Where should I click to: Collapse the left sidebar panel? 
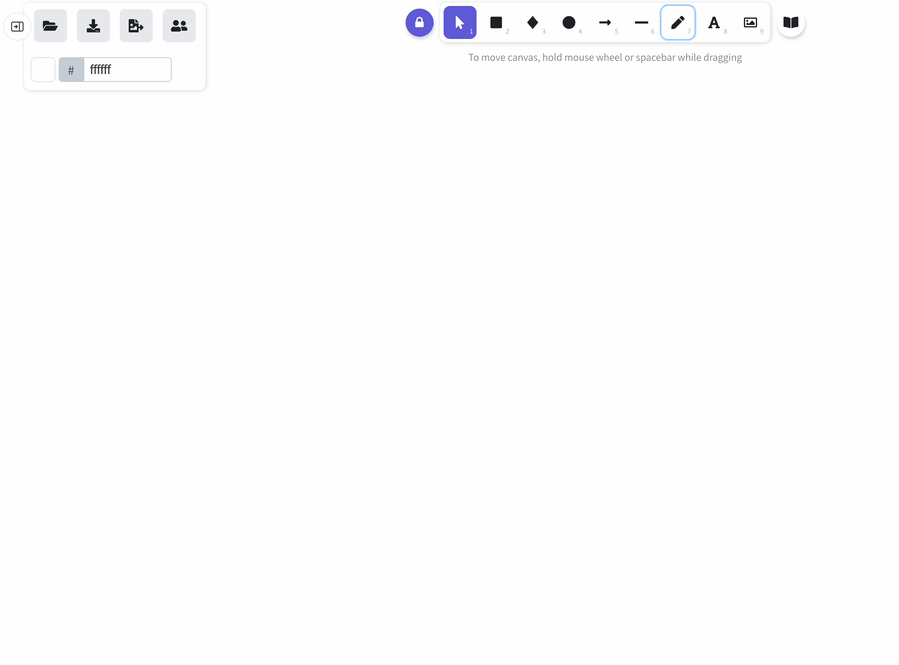tap(16, 26)
